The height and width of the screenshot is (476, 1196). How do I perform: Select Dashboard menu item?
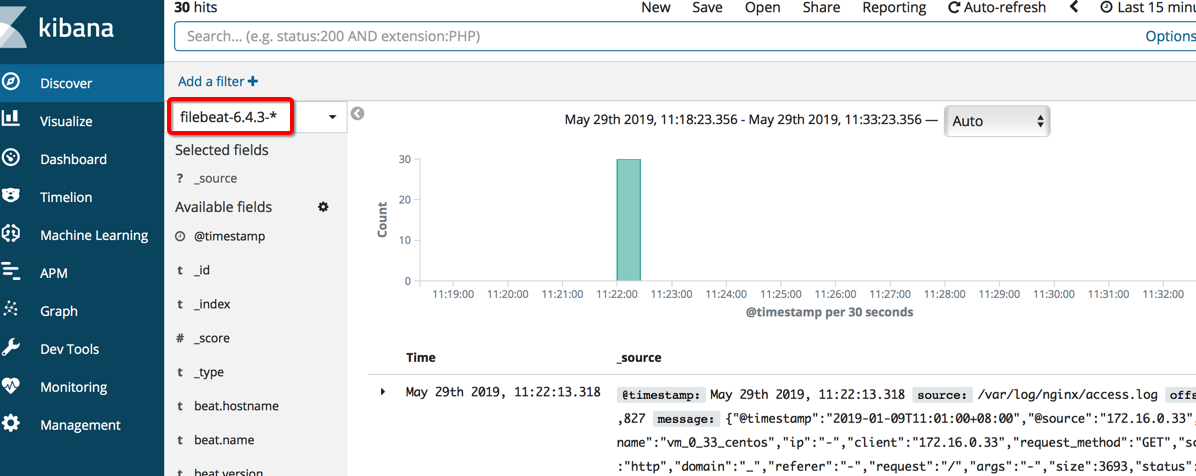(x=82, y=159)
